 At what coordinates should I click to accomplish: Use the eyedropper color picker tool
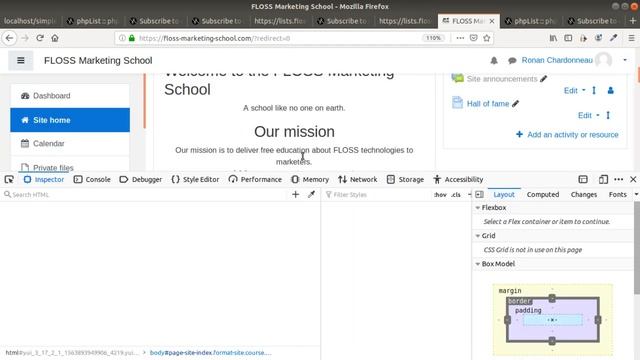tap(311, 194)
